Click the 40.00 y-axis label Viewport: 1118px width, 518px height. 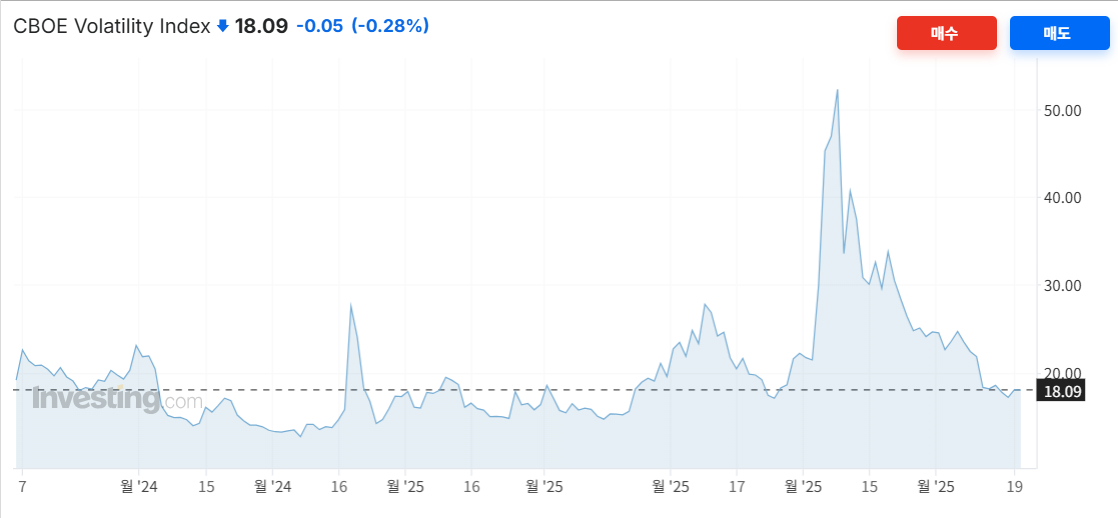(x=1062, y=198)
